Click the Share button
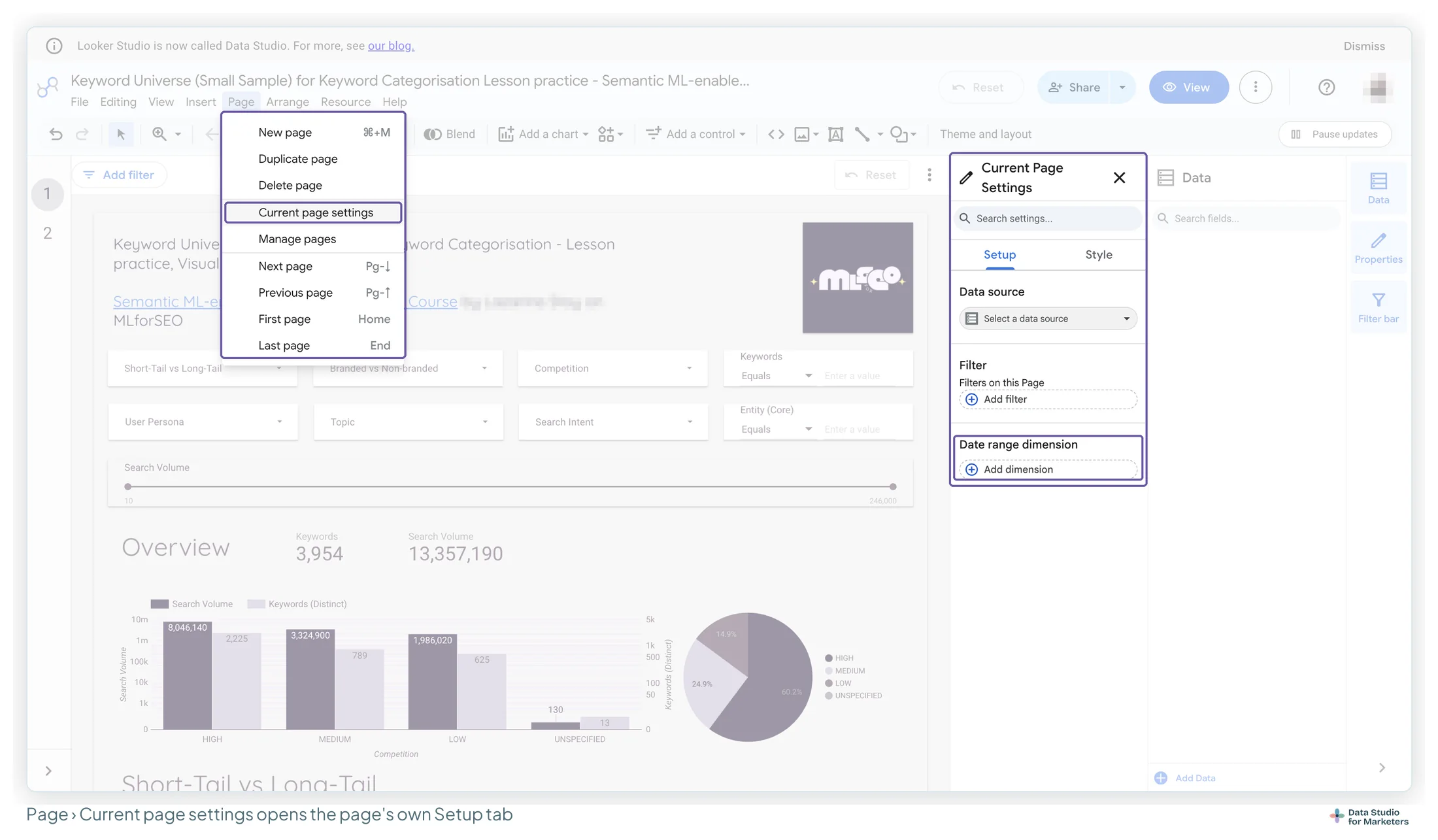This screenshot has height=840, width=1438. (1074, 87)
